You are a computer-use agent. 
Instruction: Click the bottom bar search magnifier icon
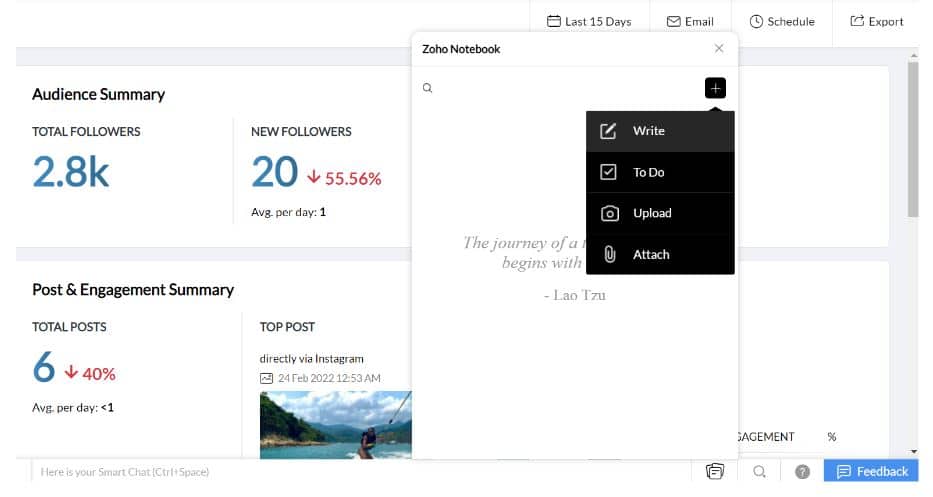tap(760, 472)
